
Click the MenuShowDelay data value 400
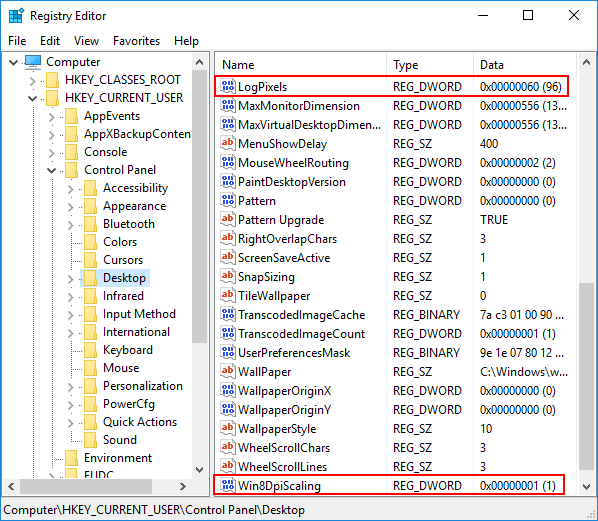489,143
